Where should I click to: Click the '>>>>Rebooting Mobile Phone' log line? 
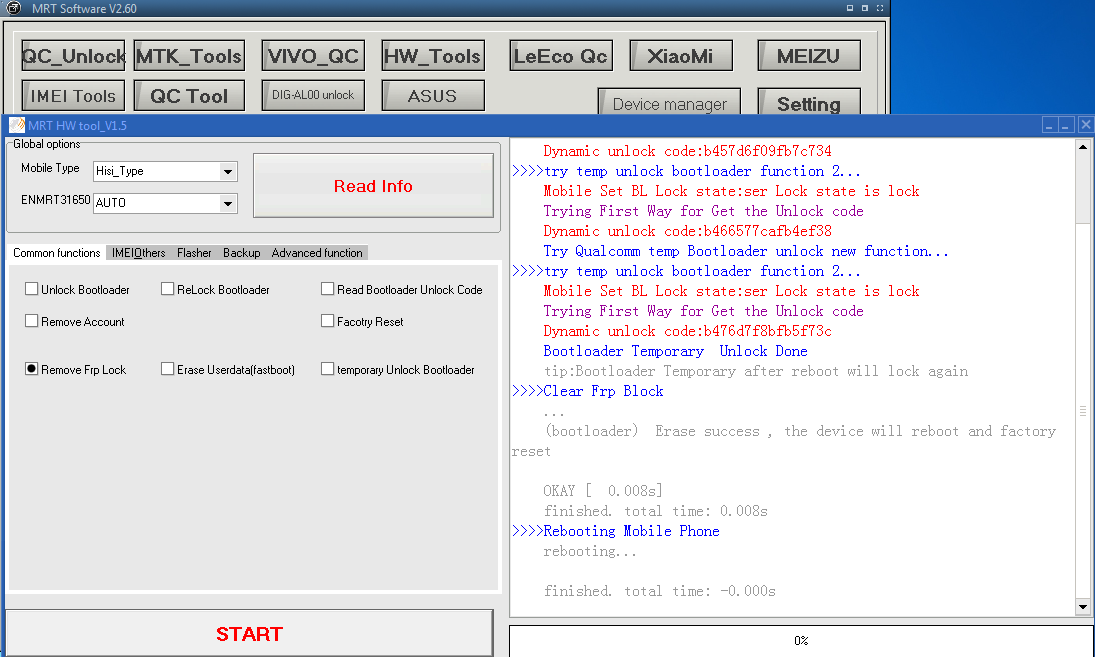(x=616, y=531)
